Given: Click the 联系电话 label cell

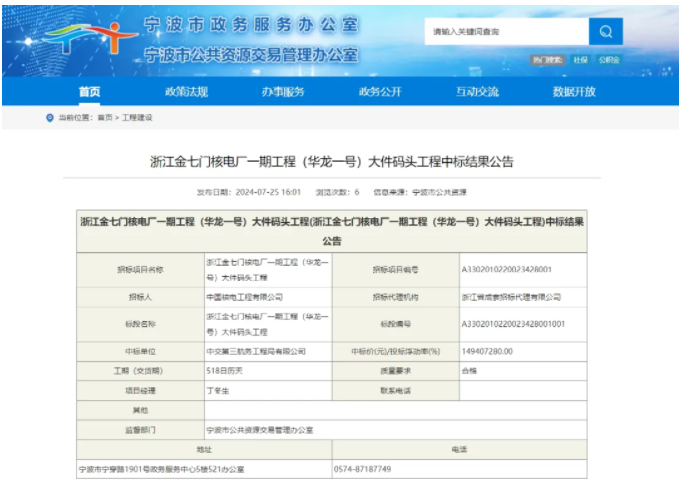Looking at the screenshot, I should pyautogui.click(x=396, y=391).
